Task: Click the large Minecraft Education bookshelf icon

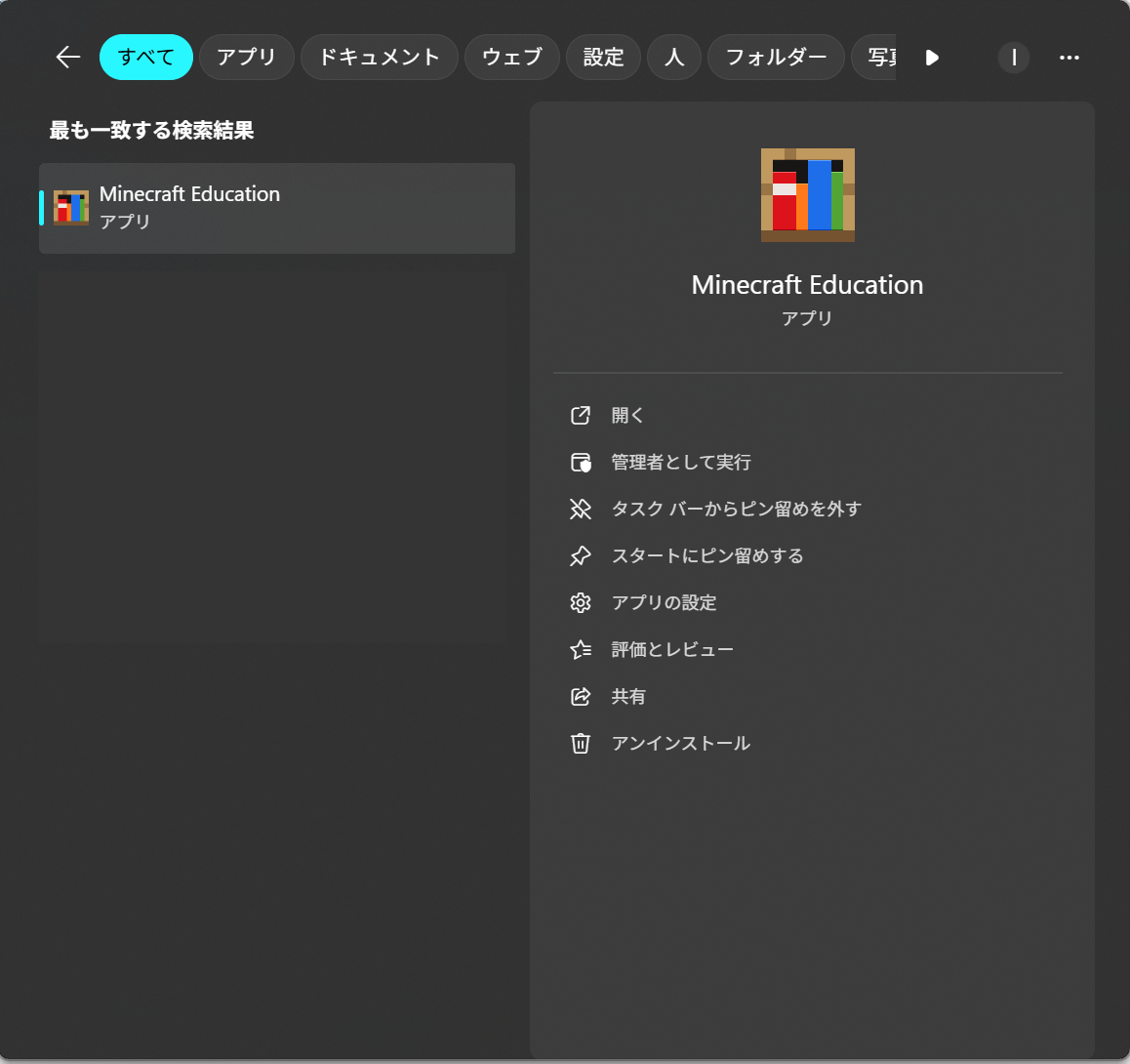Action: click(x=808, y=195)
